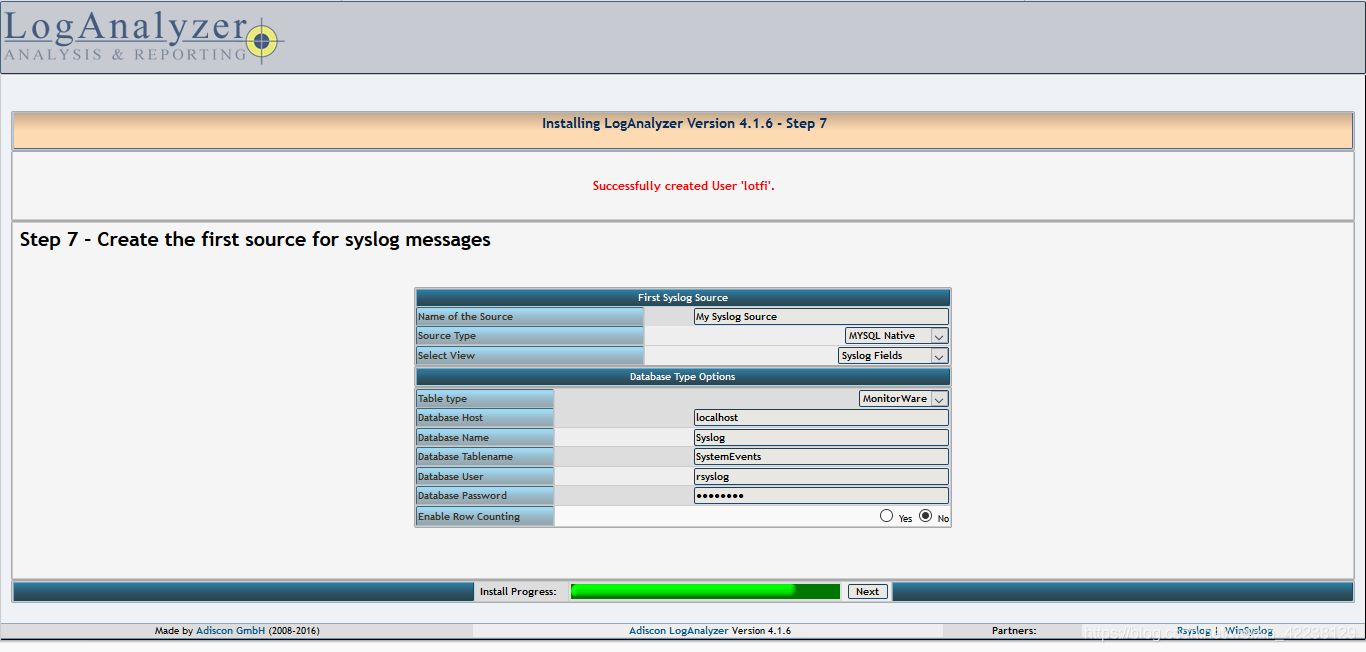Click the install progress bar
1366x652 pixels.
[705, 592]
